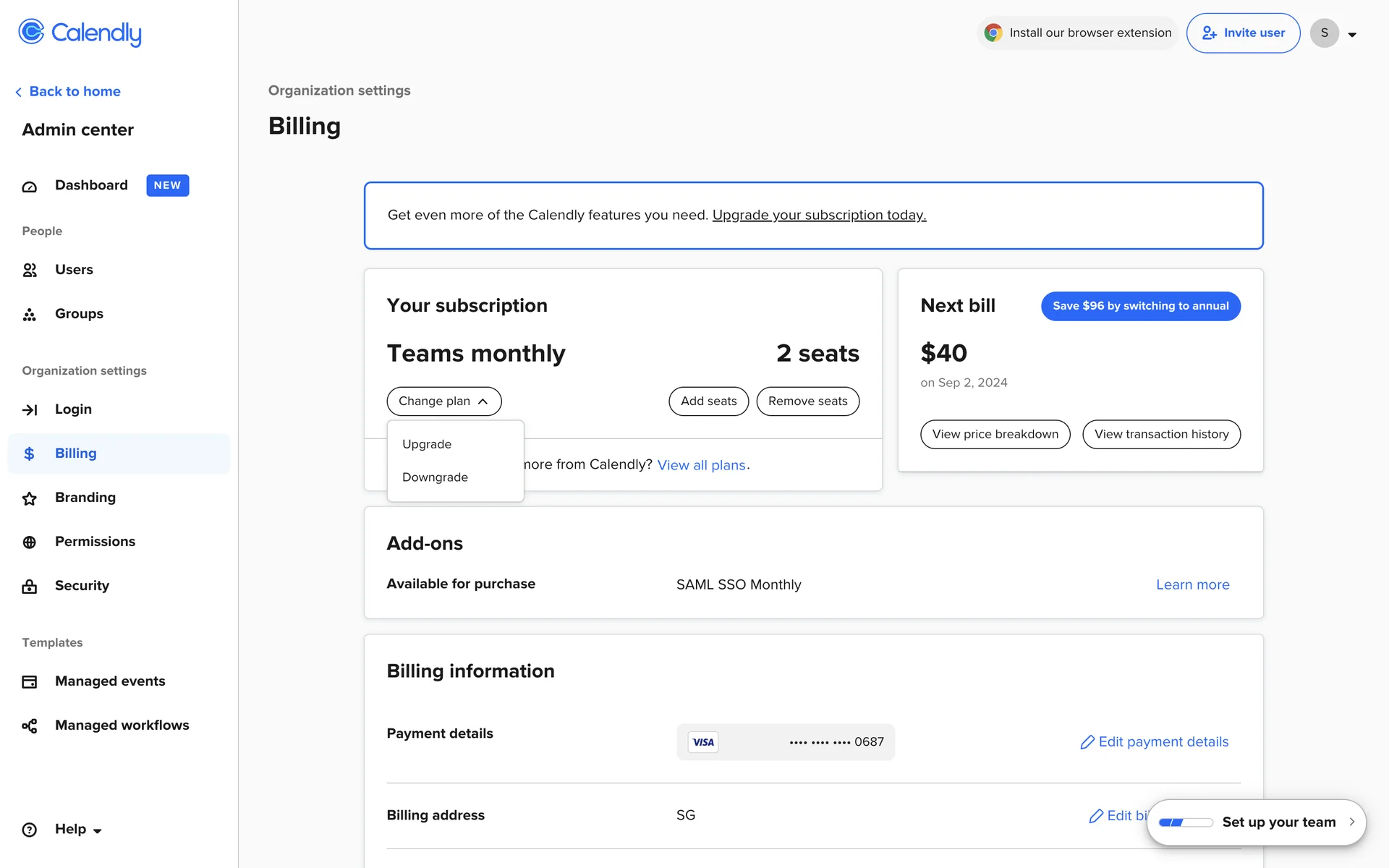Click Set up your team progress bar
The width and height of the screenshot is (1389, 868).
pos(1185,822)
